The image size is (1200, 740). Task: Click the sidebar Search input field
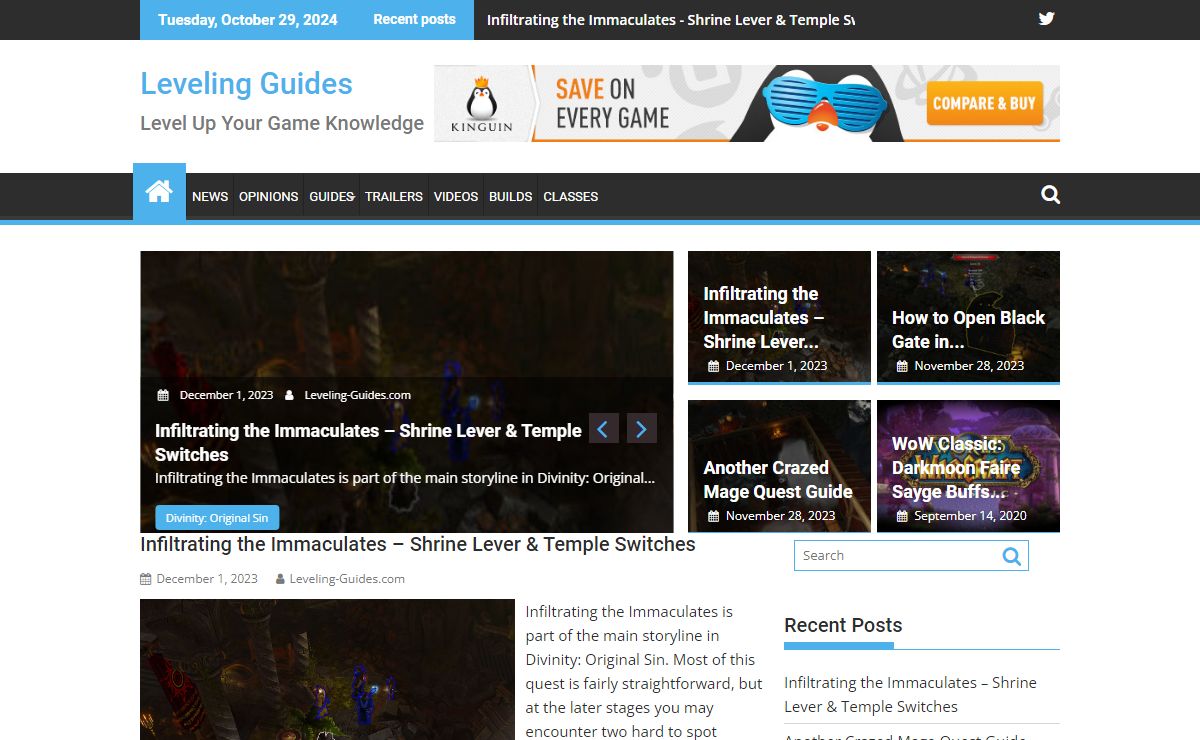897,556
